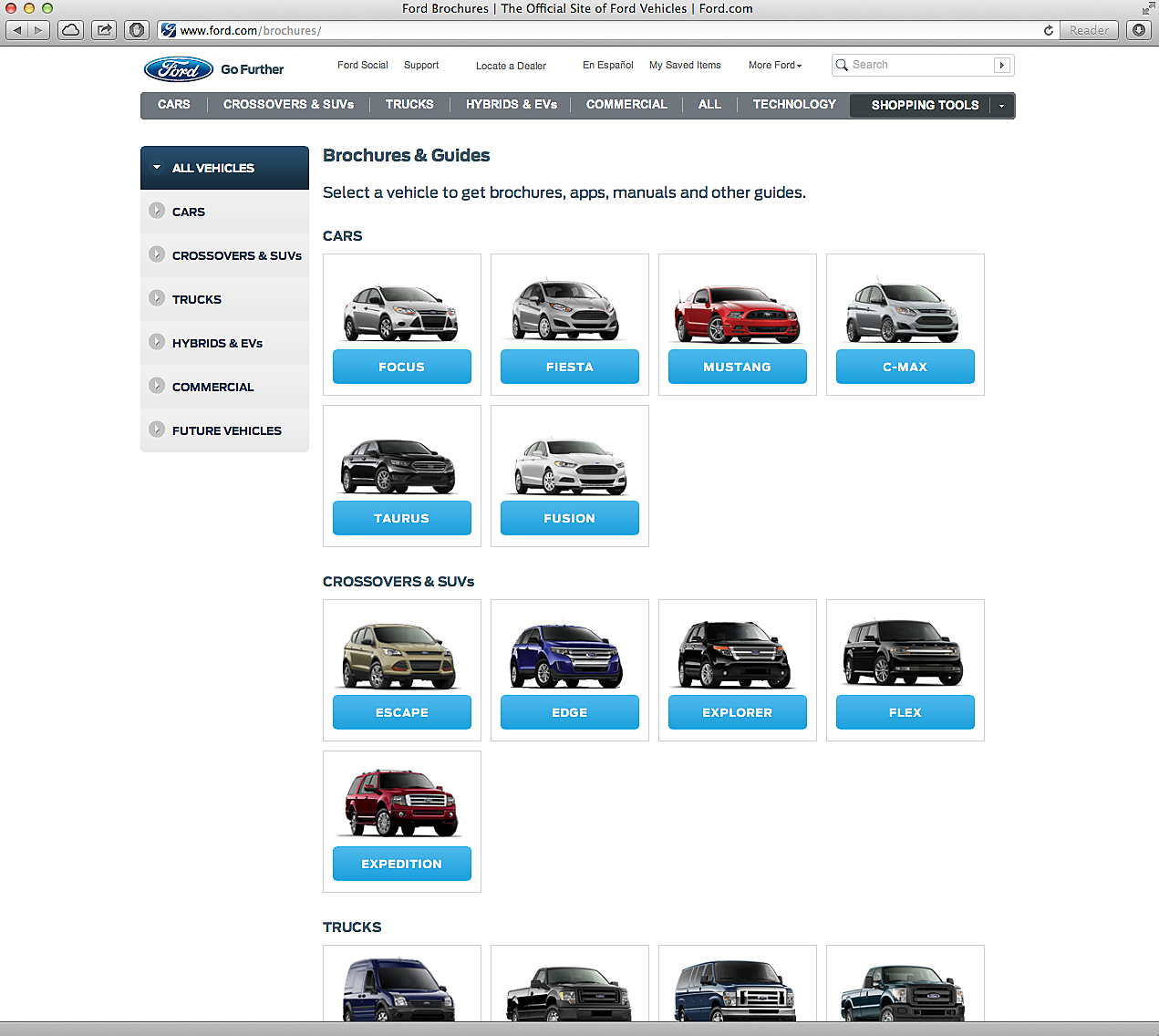Select the black Taurus image
This screenshot has width=1159, height=1036.
[x=398, y=465]
